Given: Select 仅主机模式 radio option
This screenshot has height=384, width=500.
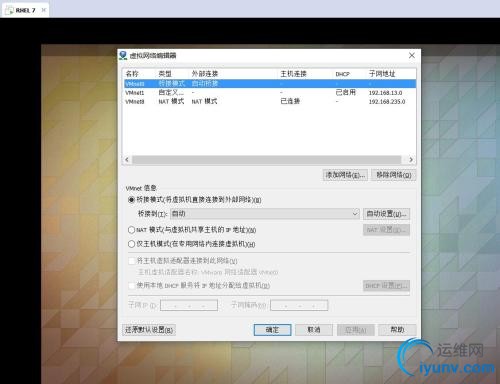Looking at the screenshot, I should pyautogui.click(x=131, y=244).
